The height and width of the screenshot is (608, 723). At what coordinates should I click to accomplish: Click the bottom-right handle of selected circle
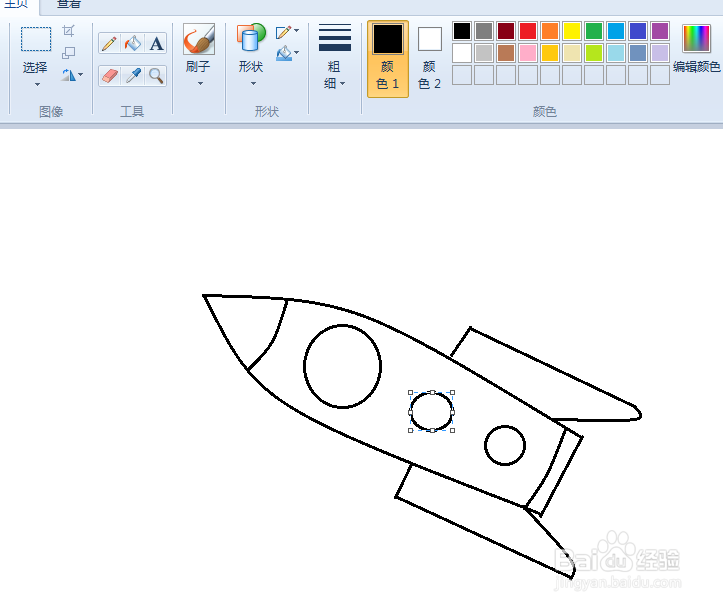452,430
